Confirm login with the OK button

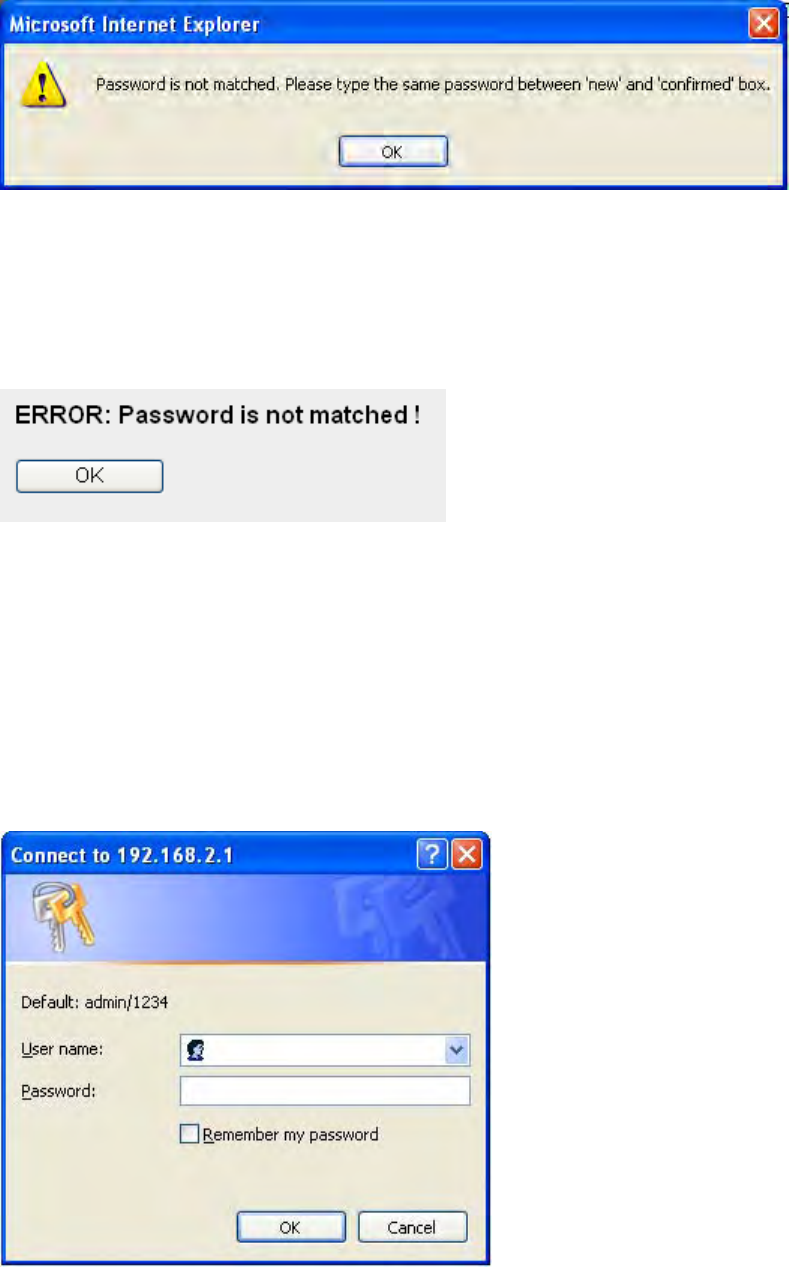(x=291, y=1227)
